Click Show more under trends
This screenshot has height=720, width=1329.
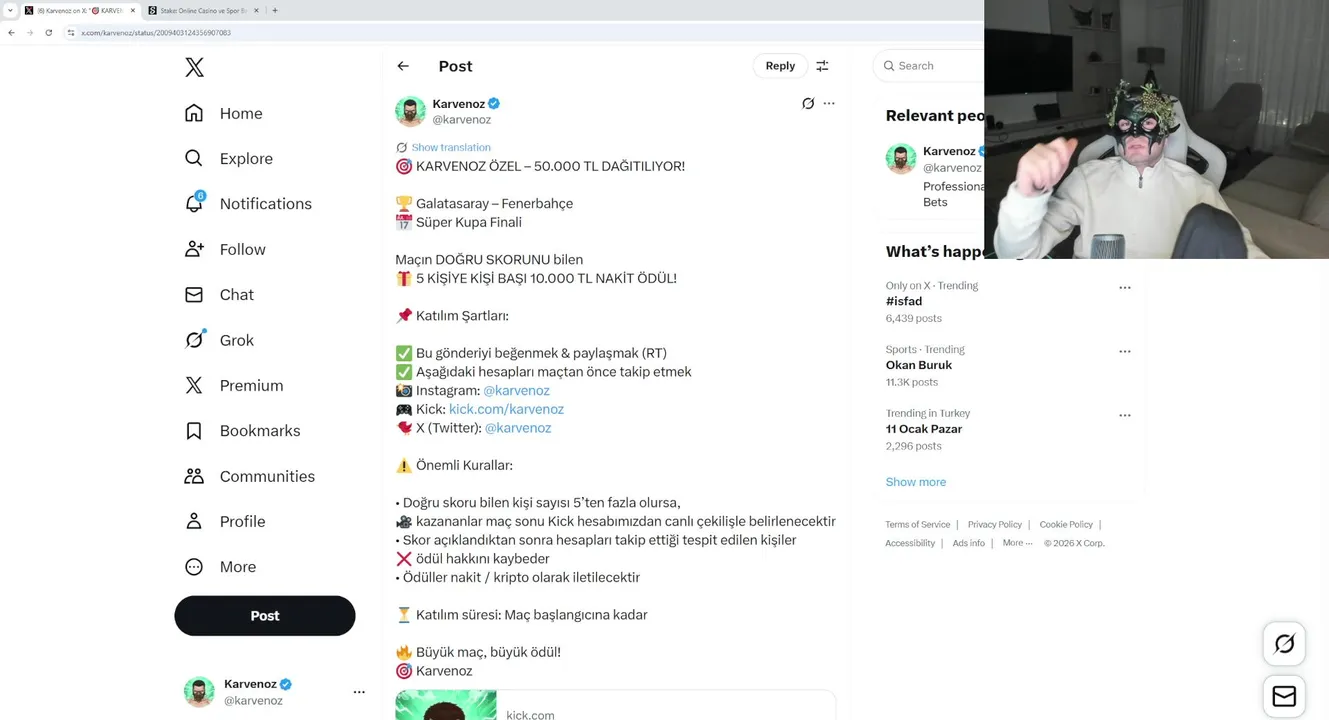coord(915,482)
